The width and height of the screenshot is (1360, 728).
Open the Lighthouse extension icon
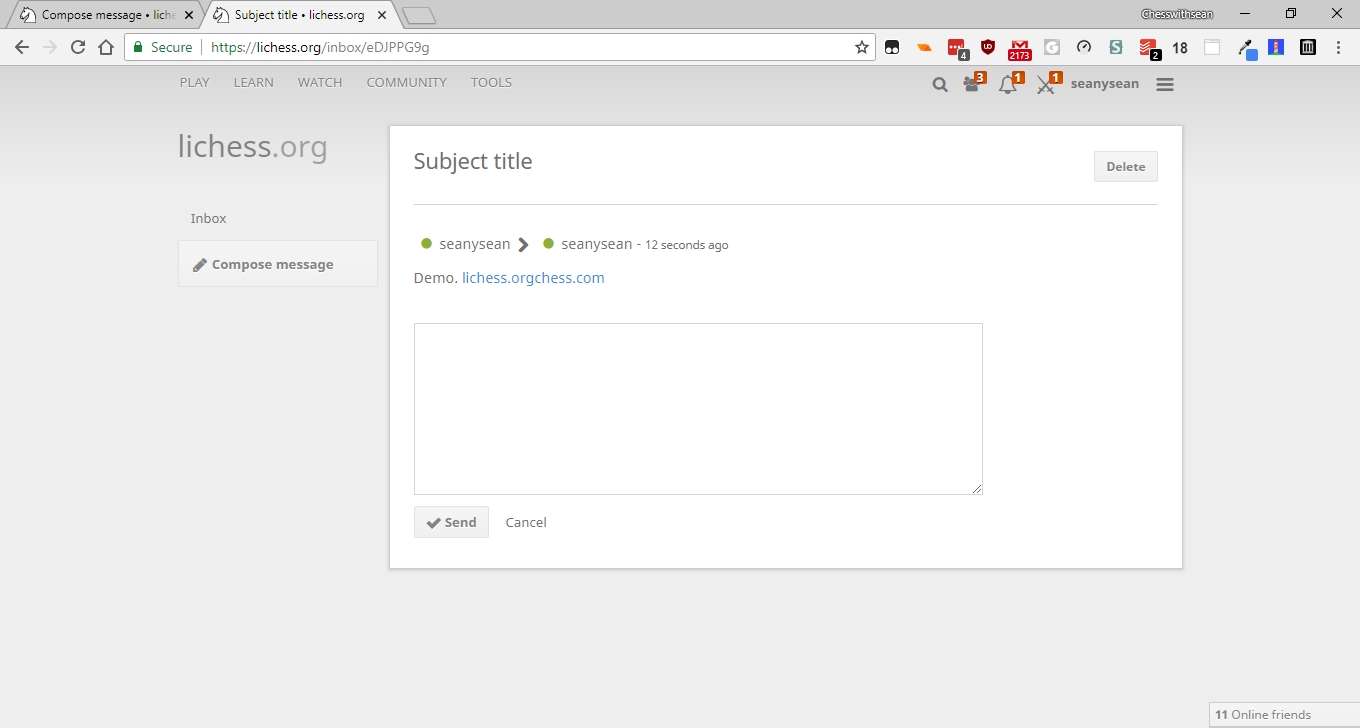pyautogui.click(x=1276, y=47)
